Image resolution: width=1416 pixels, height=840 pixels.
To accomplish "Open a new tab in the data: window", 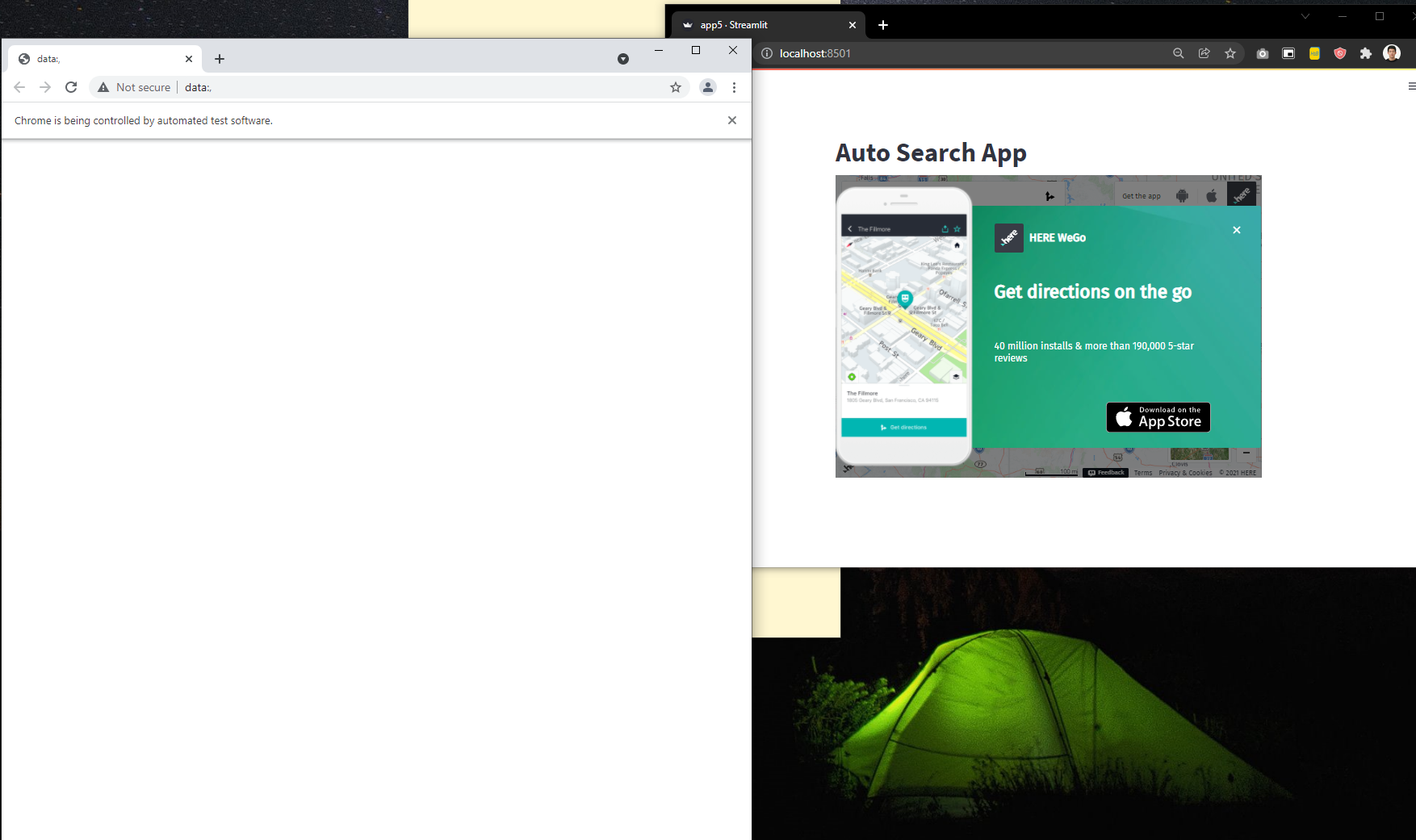I will coord(220,59).
